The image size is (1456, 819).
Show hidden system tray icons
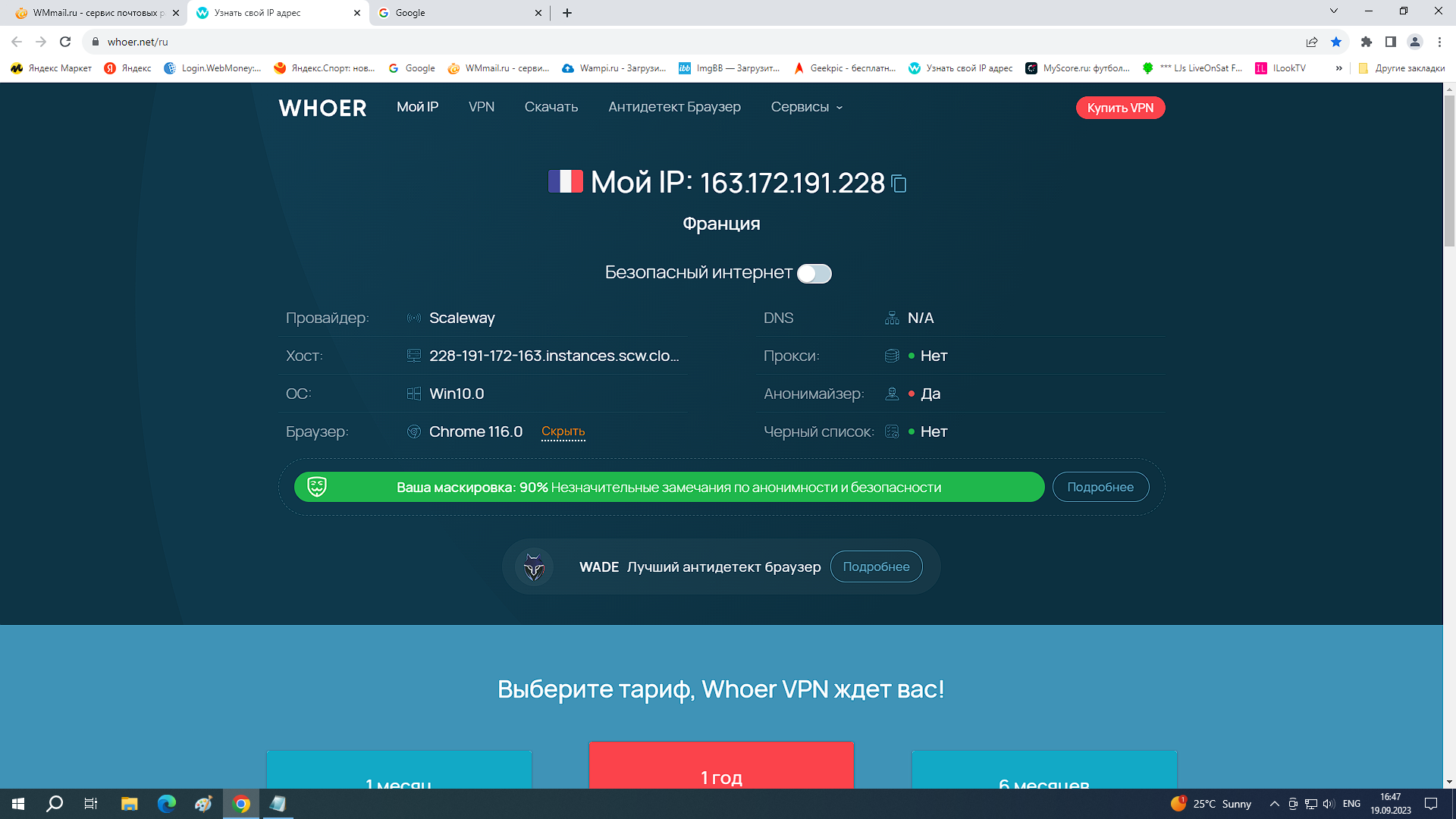[1274, 804]
